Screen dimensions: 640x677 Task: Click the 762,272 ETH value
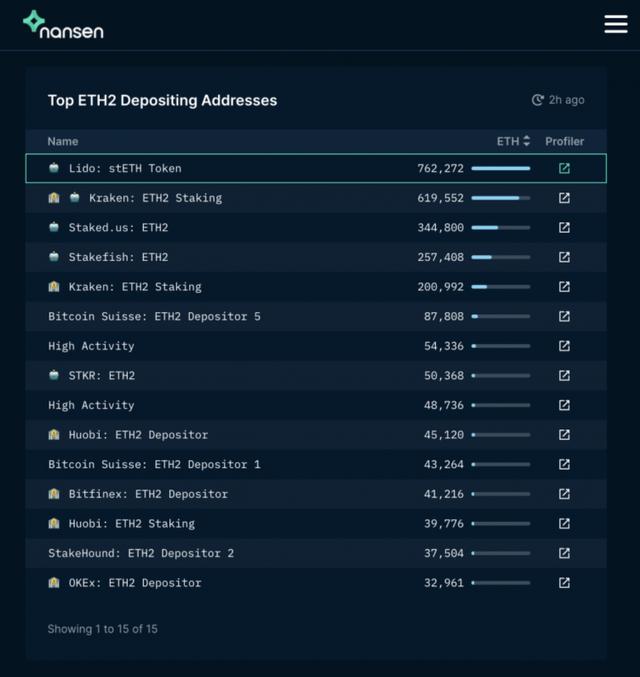440,168
